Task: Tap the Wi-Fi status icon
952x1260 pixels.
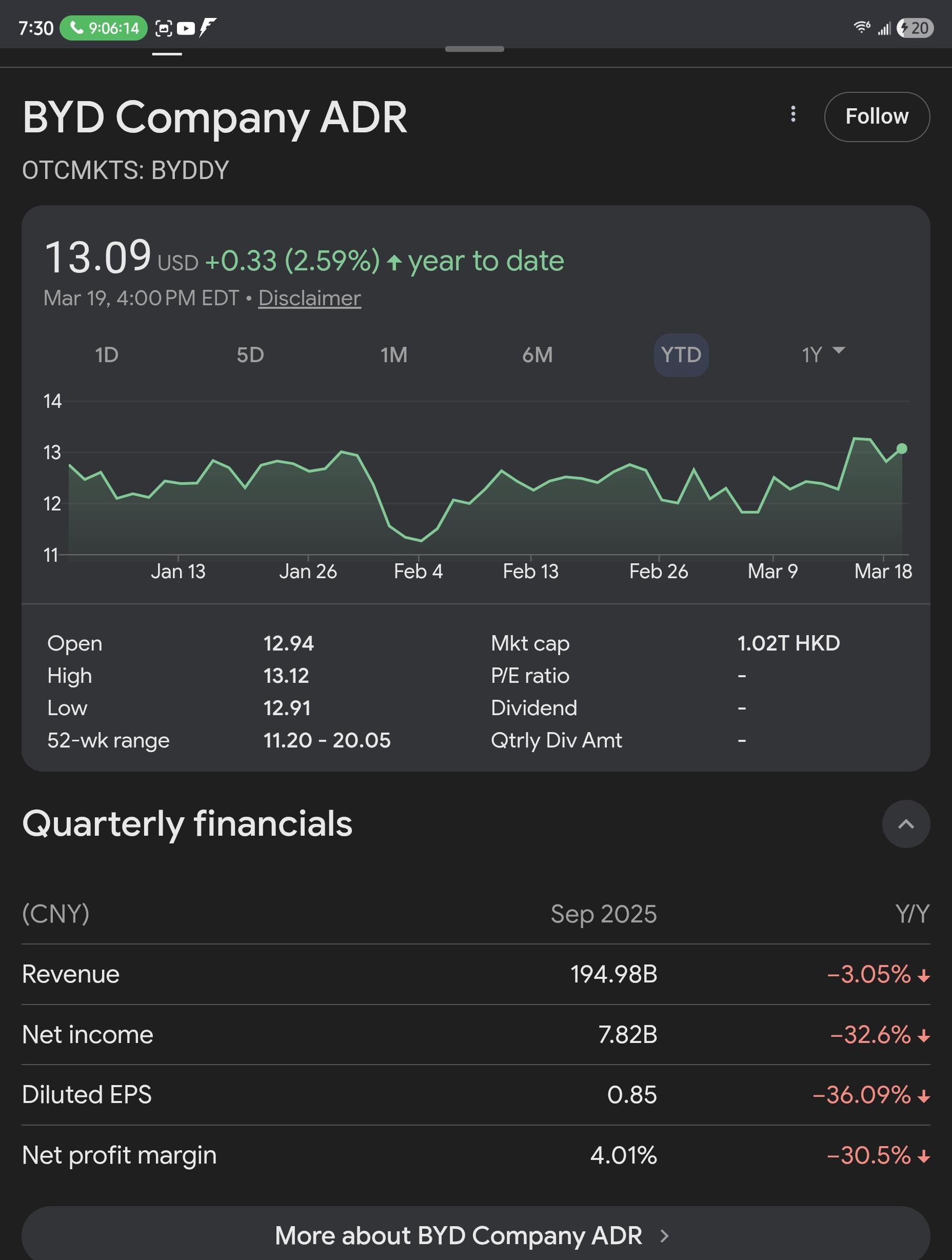Action: [862, 27]
